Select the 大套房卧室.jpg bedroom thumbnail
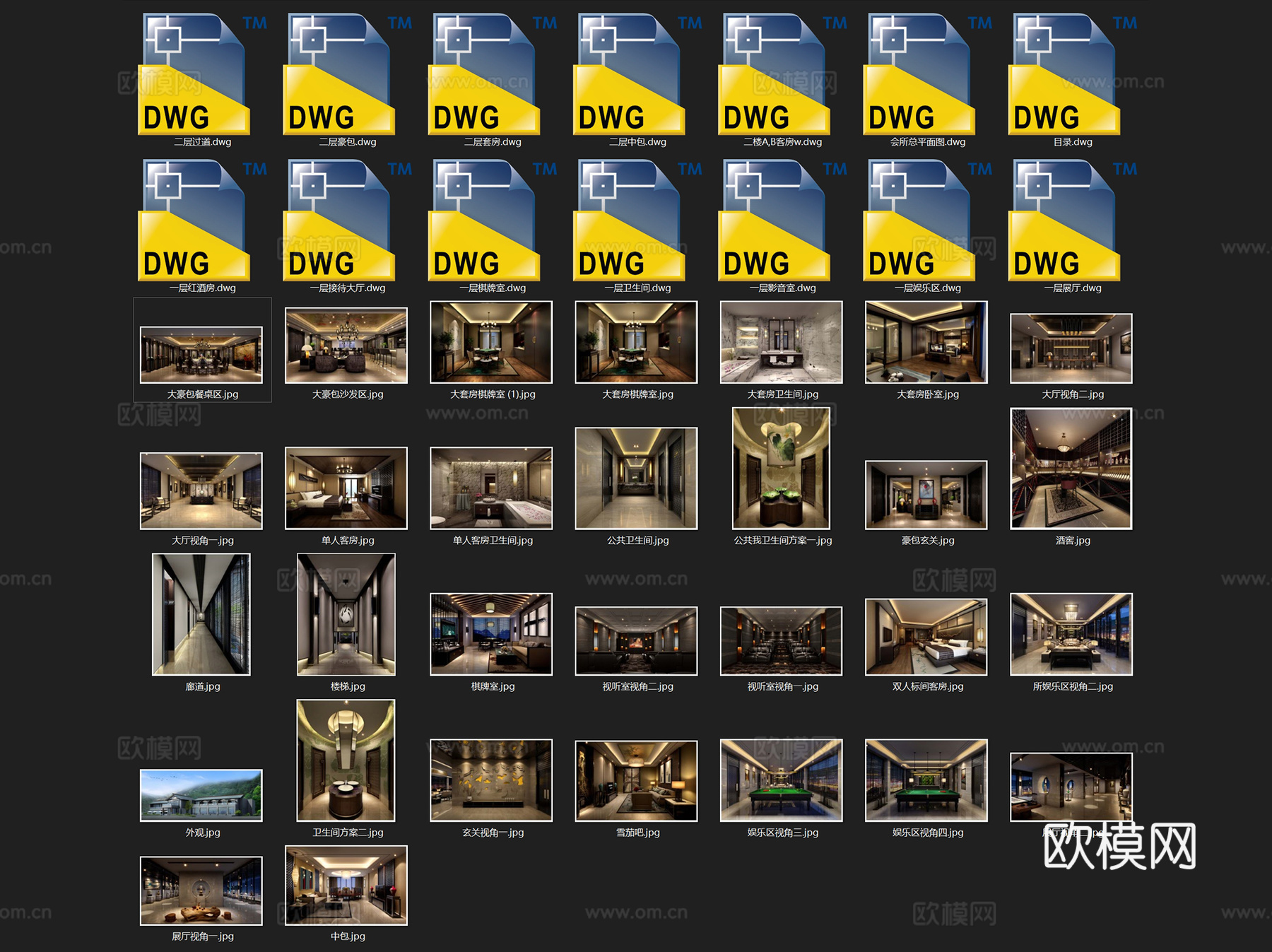Screen dimensions: 1272x952 pyautogui.click(x=926, y=342)
